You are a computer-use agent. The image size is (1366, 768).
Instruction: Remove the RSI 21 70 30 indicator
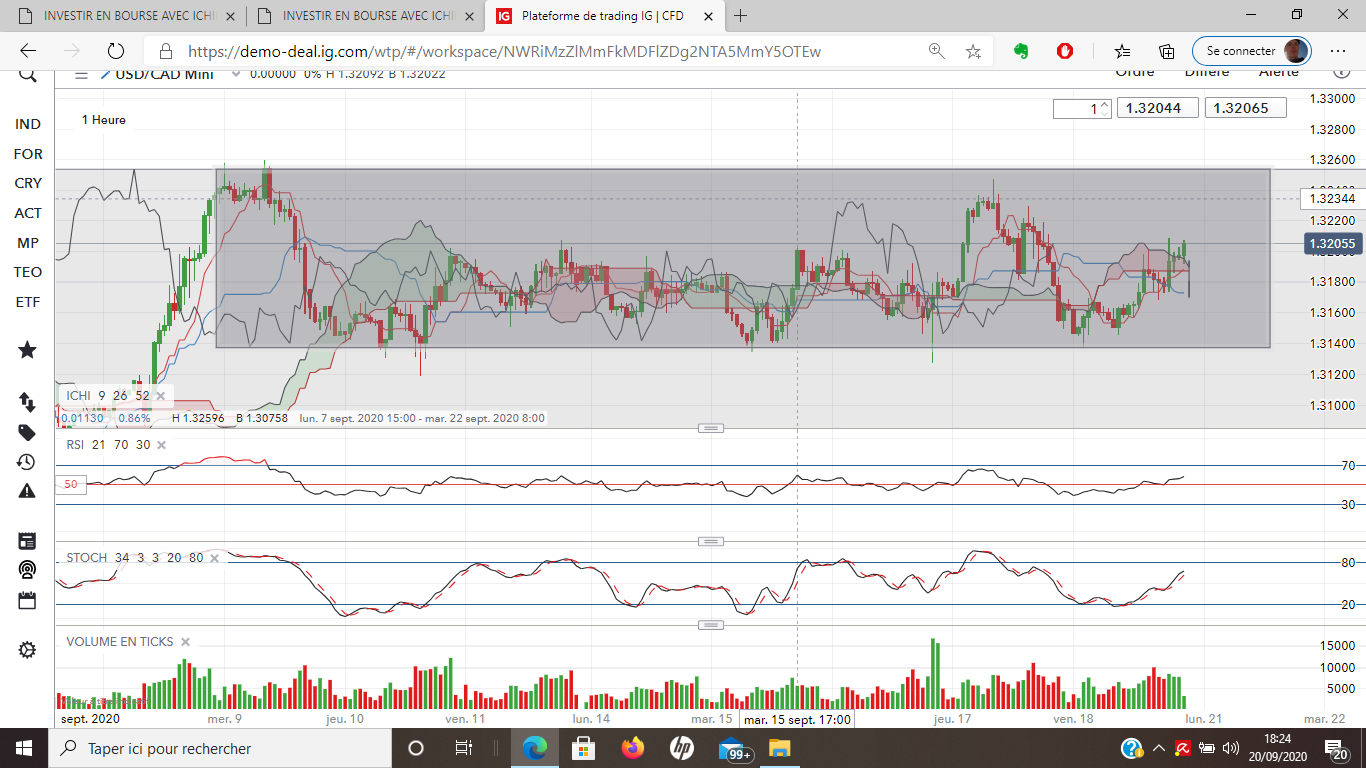pyautogui.click(x=161, y=445)
